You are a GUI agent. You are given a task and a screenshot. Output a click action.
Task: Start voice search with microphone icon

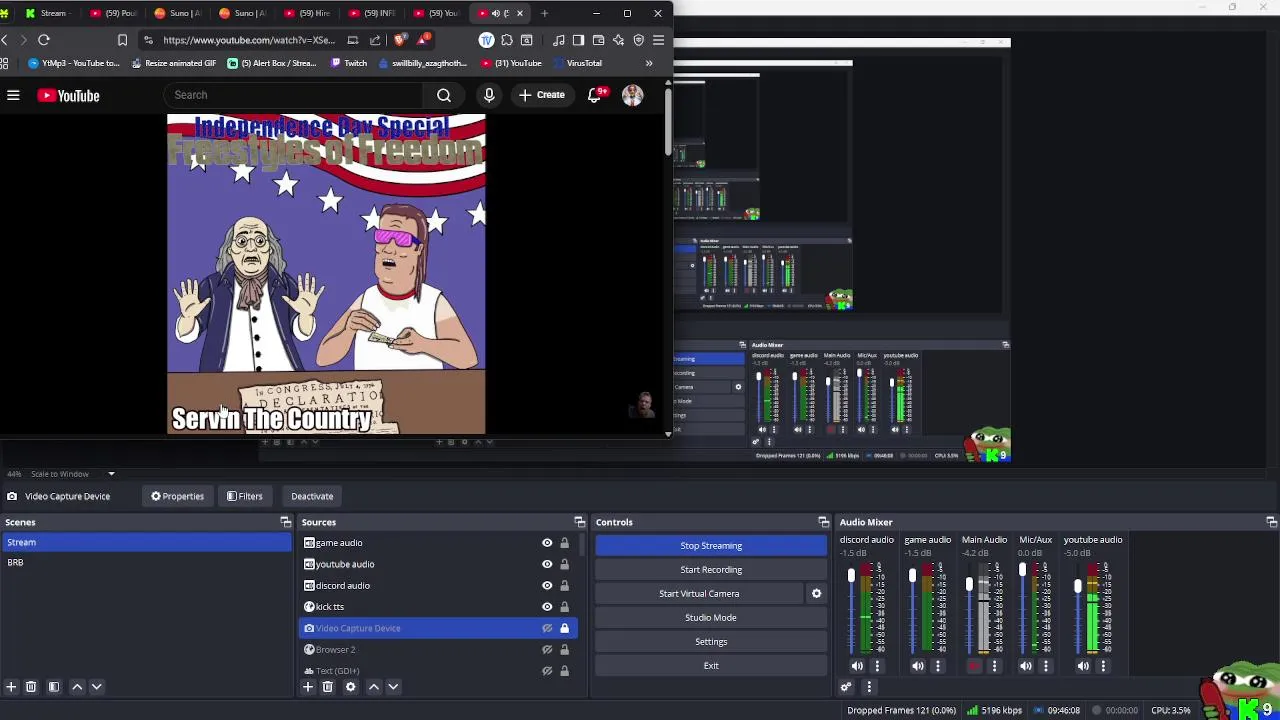[489, 95]
